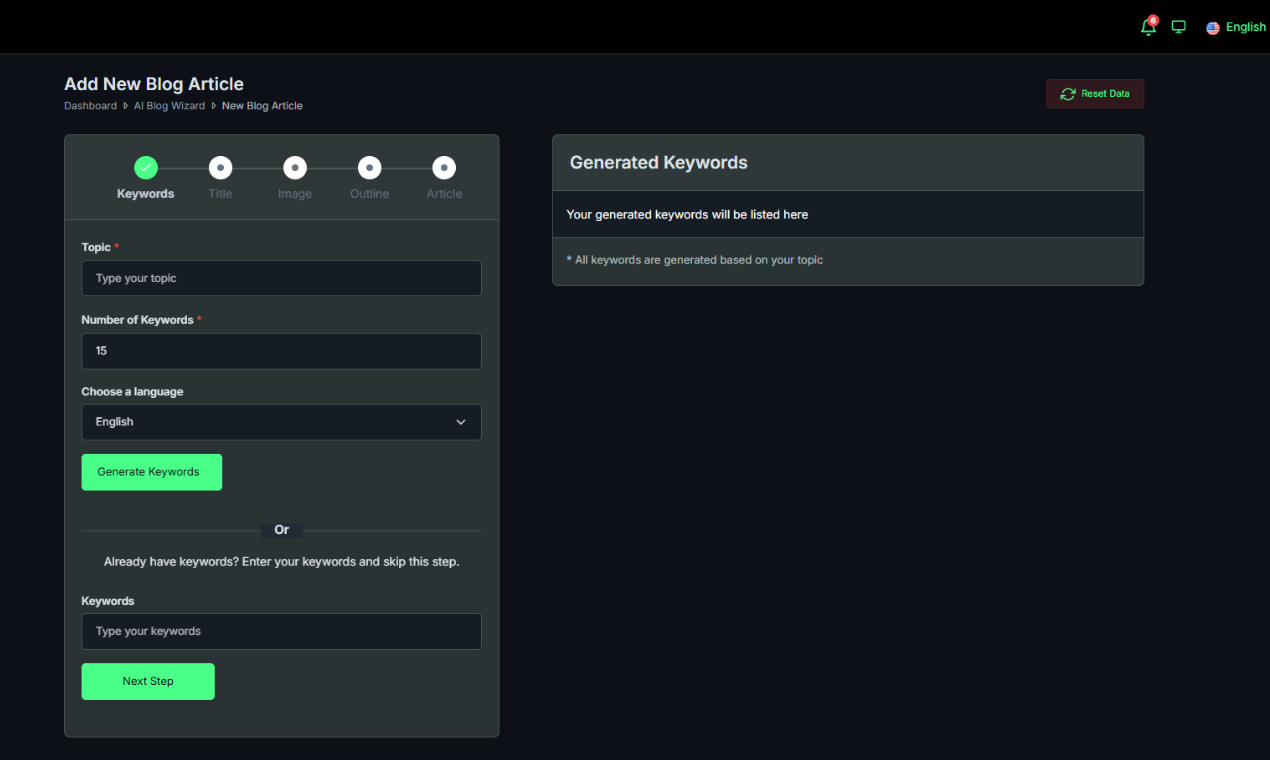Screen dimensions: 1270x760
Task: Click the US flag language icon
Action: pos(1210,27)
